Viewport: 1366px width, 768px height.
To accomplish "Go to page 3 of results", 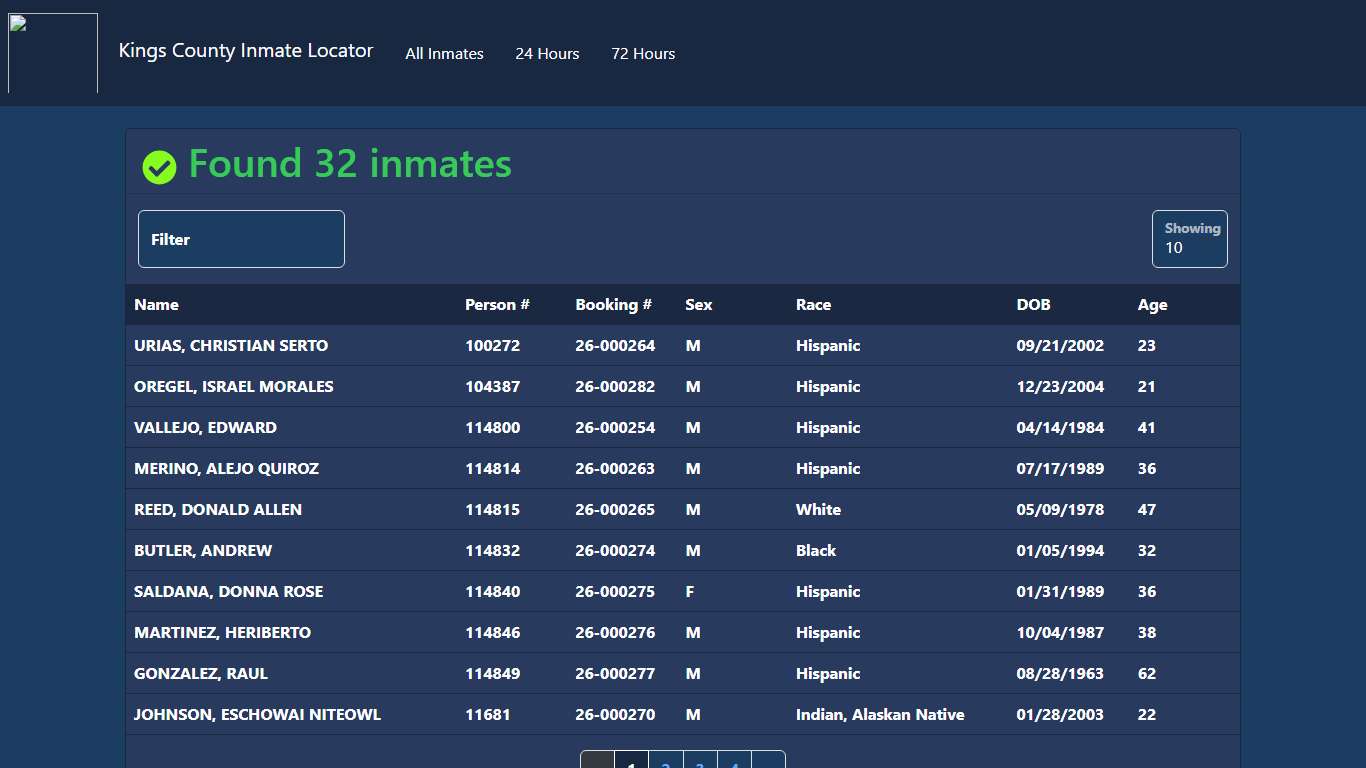I will point(699,763).
